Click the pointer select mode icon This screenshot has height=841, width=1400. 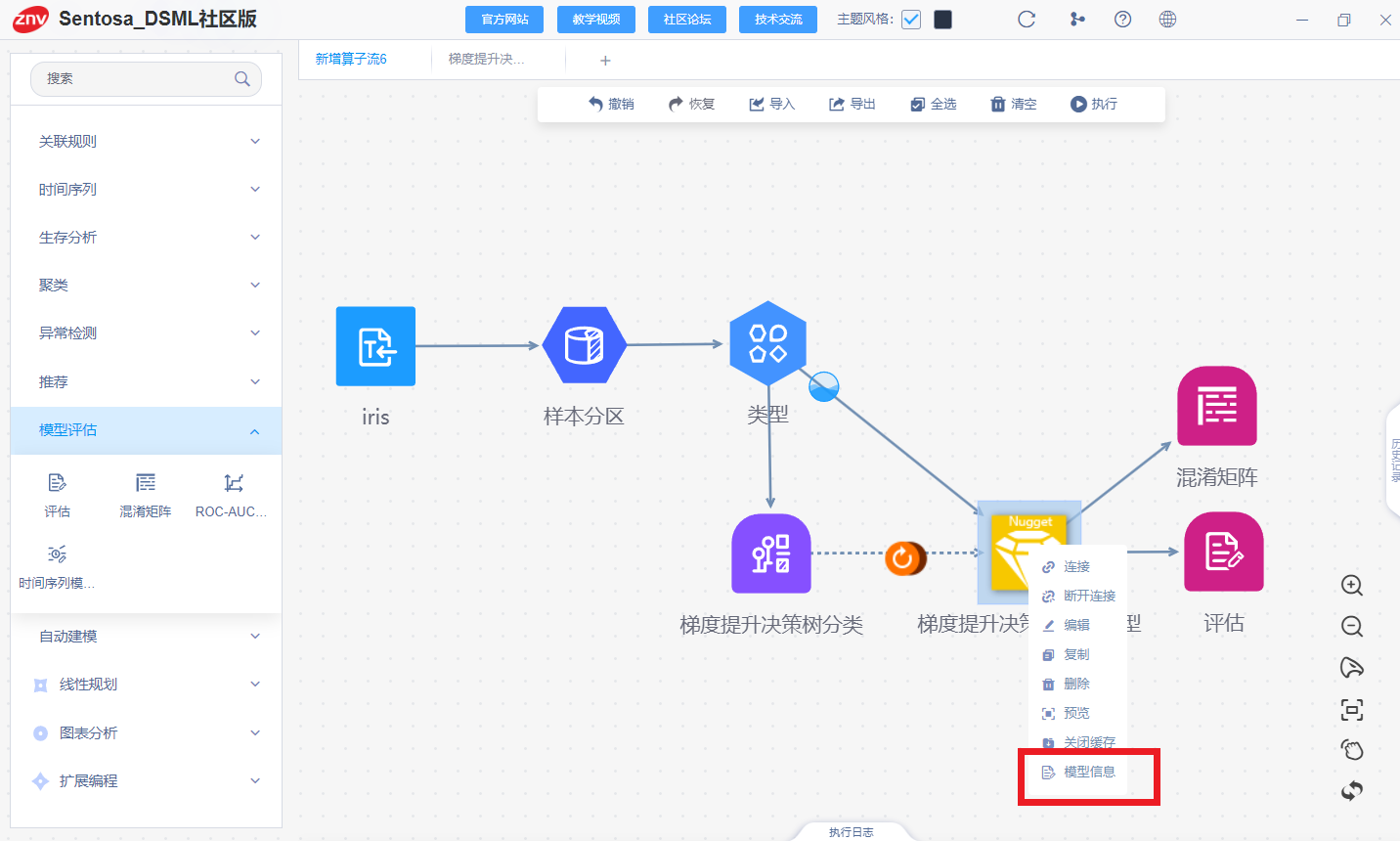1352,668
